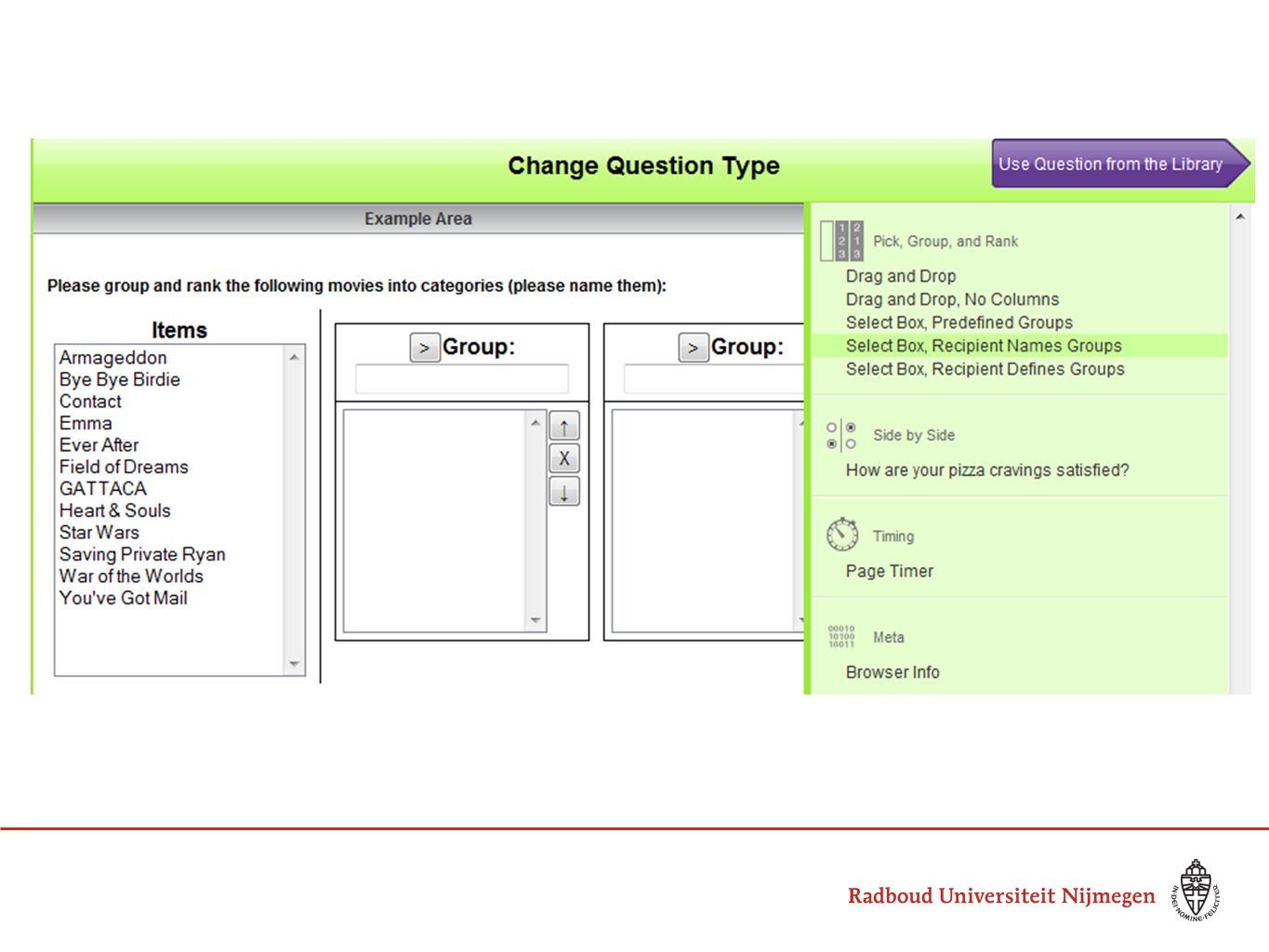The height and width of the screenshot is (952, 1269).
Task: Select You've Got Mail in Items list
Action: [124, 598]
